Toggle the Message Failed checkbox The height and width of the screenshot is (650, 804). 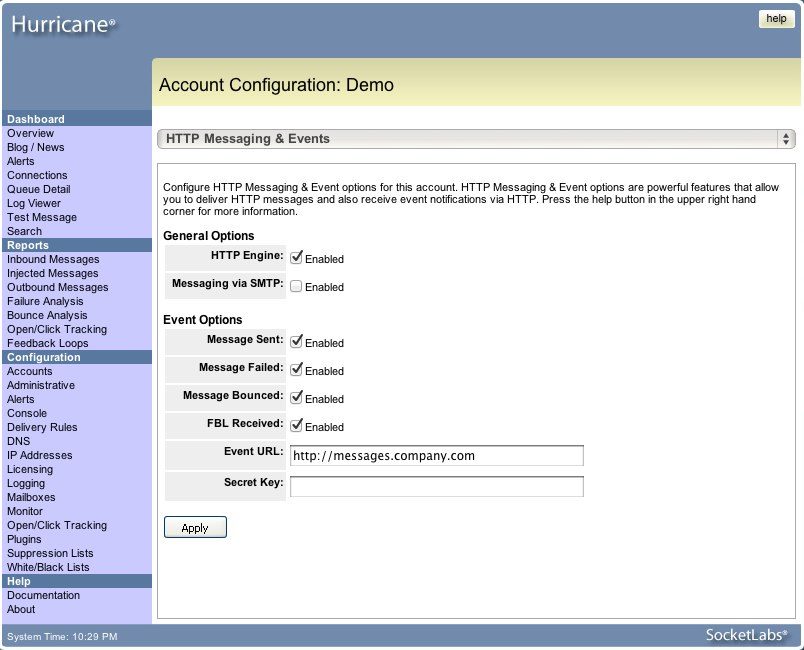(x=297, y=370)
